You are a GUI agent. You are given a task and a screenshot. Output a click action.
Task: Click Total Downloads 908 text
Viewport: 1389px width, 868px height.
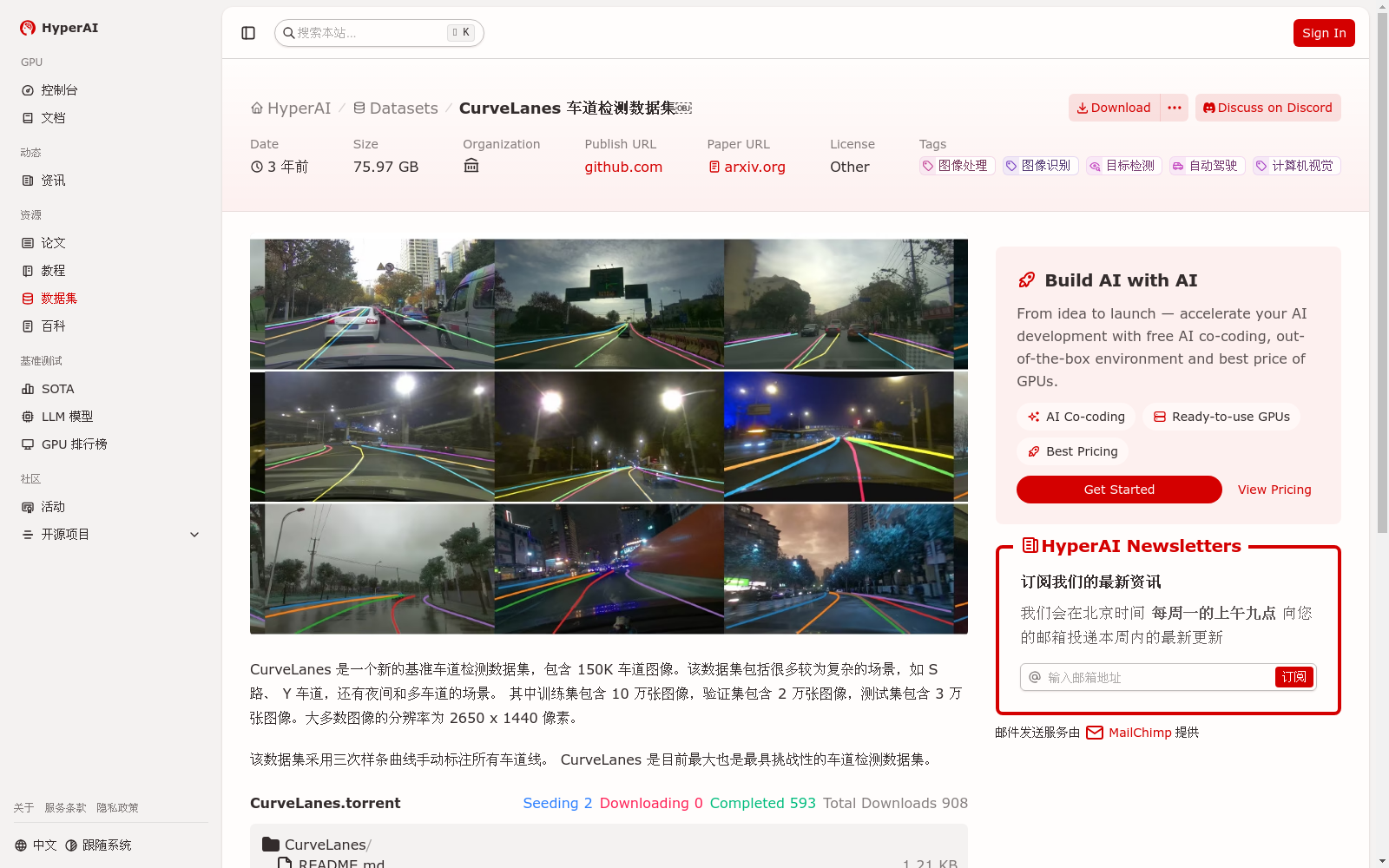(x=895, y=804)
